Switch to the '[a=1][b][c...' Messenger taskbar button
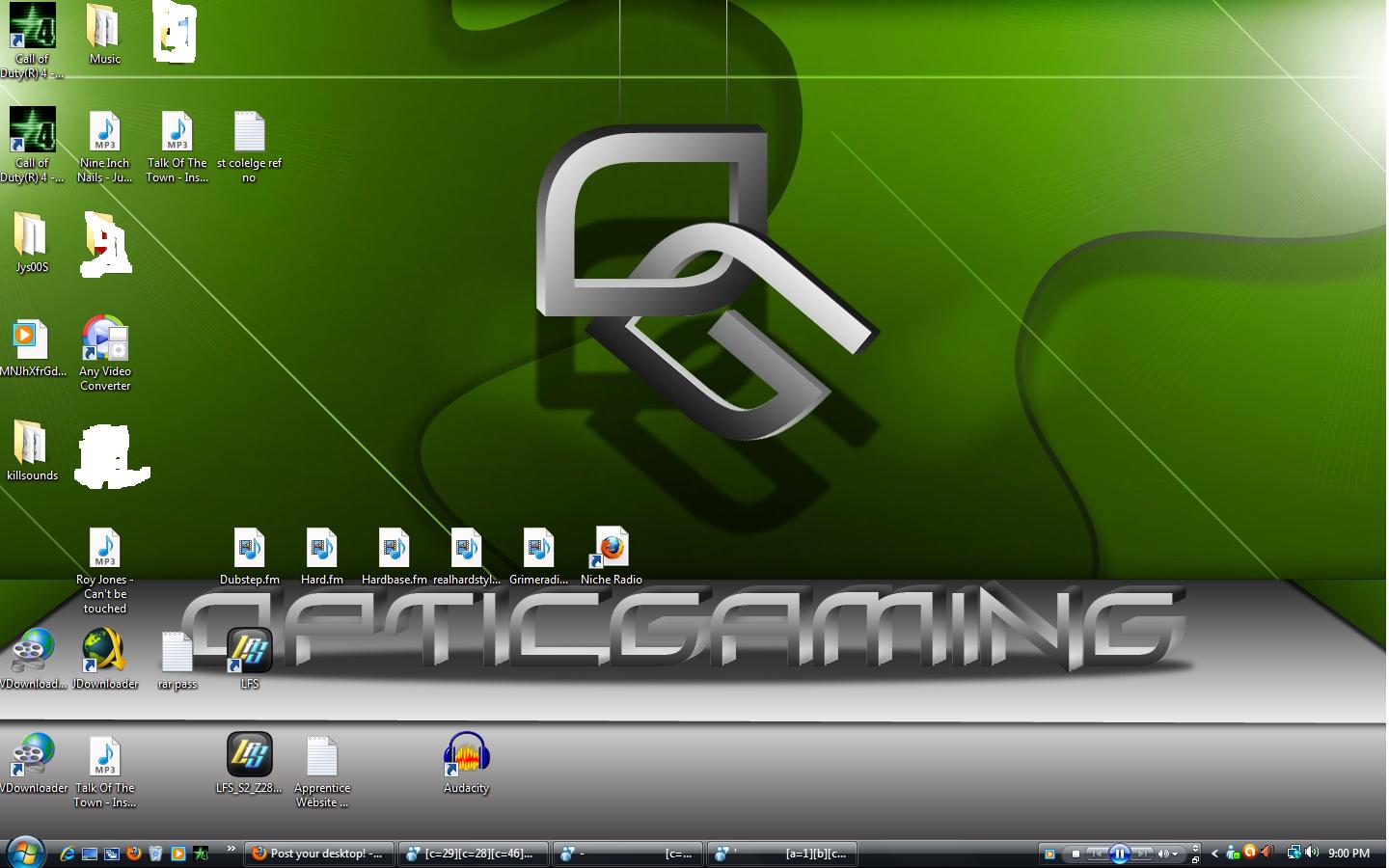 [782, 854]
